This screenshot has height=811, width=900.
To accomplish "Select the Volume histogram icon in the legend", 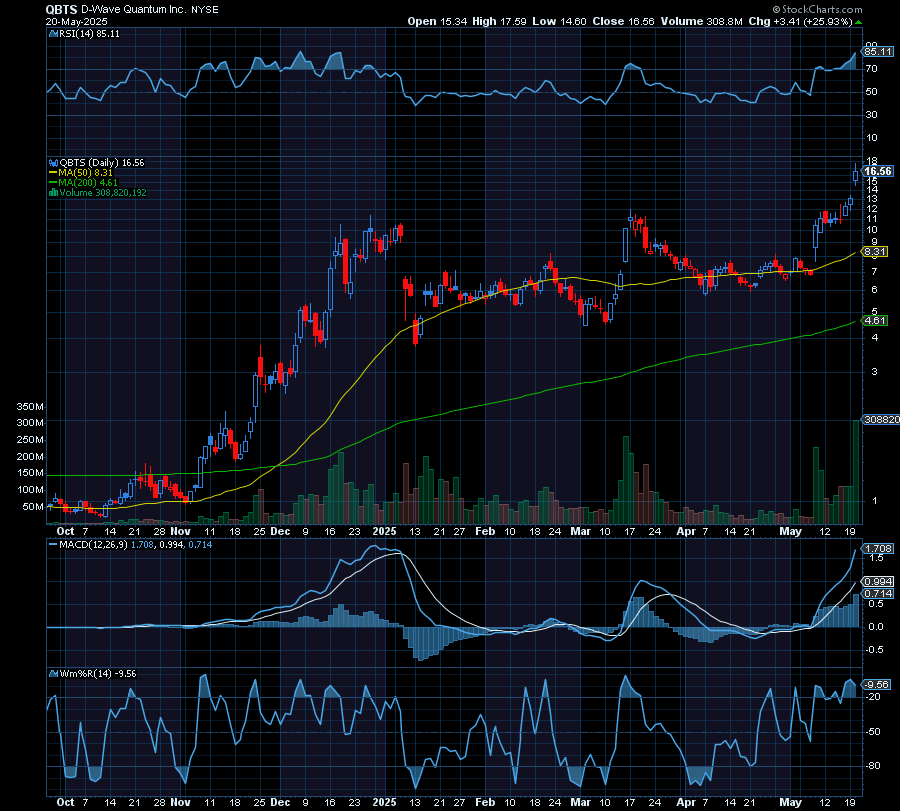I will click(x=52, y=191).
